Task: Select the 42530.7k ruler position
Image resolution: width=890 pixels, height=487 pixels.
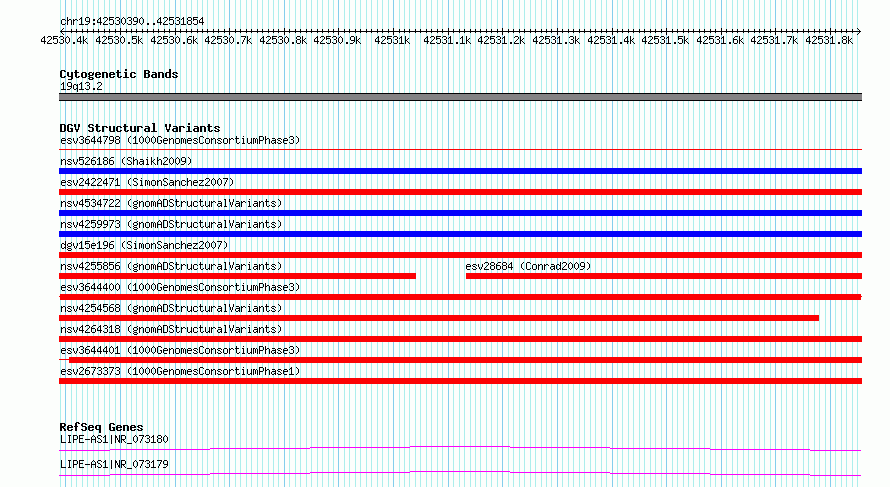Action: click(x=228, y=40)
